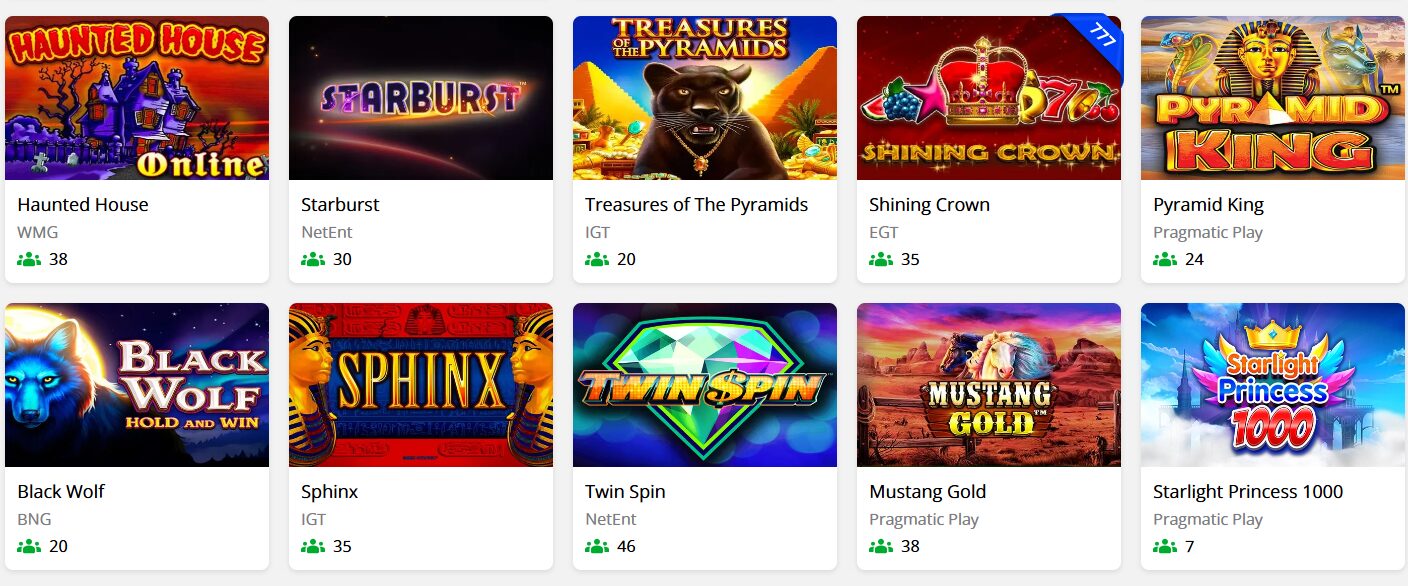Select the Sphinx game thumbnail
This screenshot has height=586, width=1408.
[421, 385]
